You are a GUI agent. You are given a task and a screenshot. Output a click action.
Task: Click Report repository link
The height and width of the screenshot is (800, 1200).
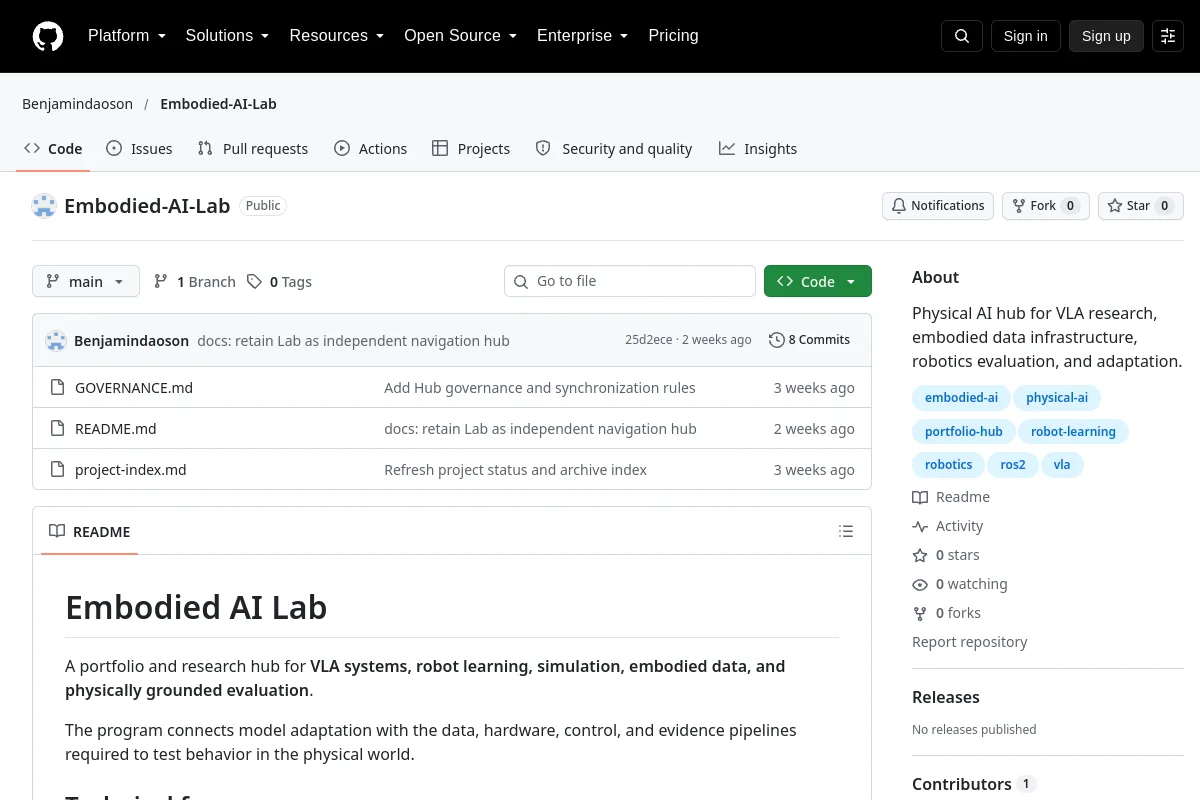coord(970,642)
